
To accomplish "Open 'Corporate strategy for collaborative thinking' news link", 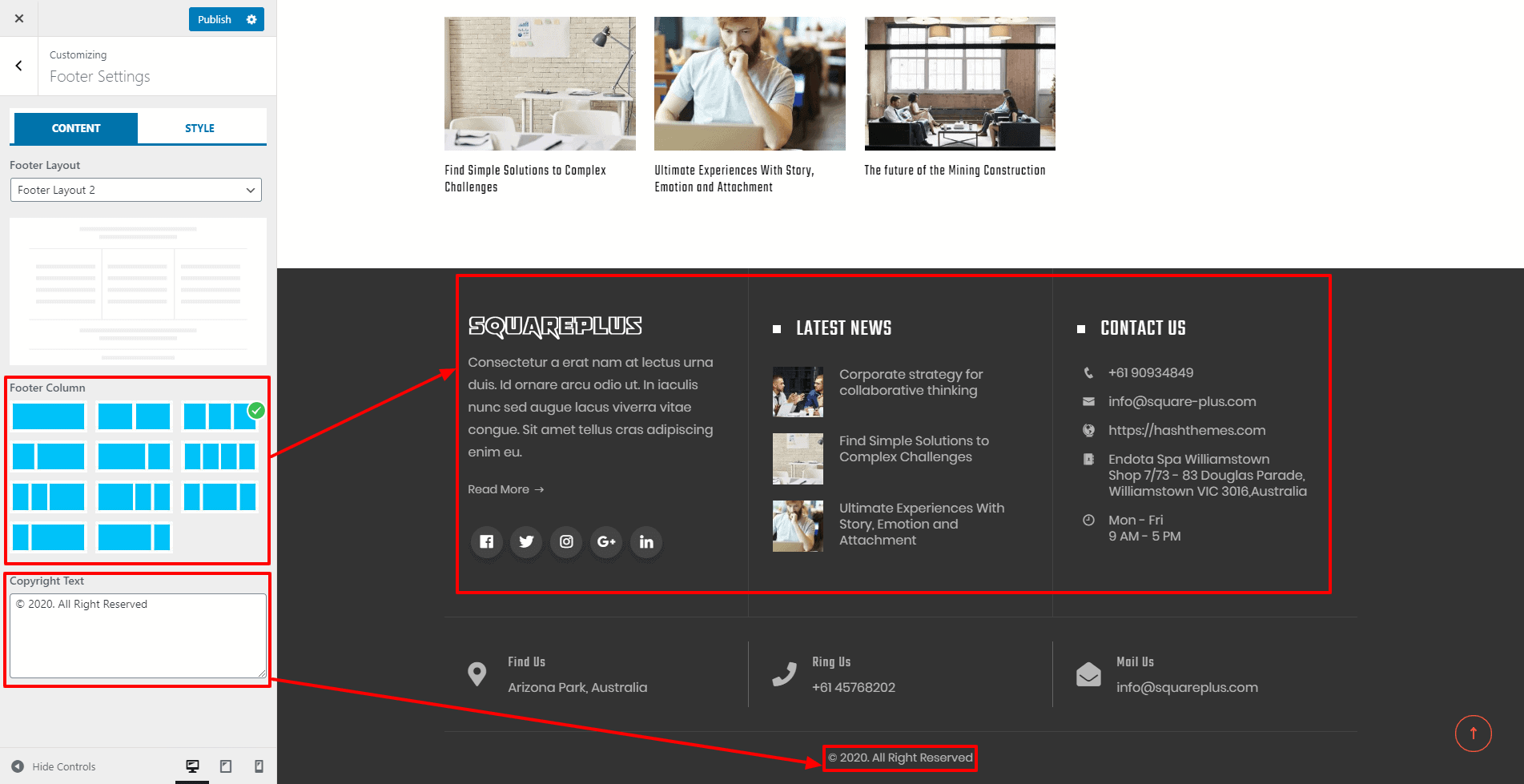I will point(911,383).
